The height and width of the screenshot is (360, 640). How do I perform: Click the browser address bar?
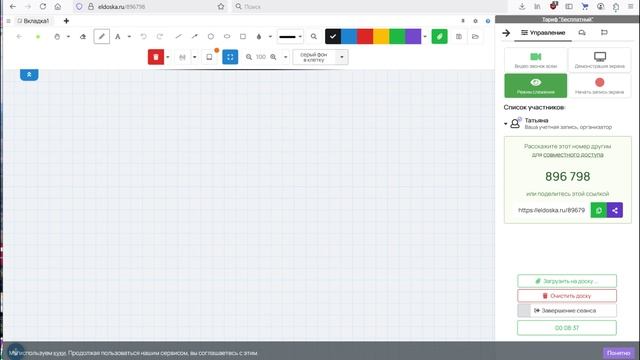(150, 7)
